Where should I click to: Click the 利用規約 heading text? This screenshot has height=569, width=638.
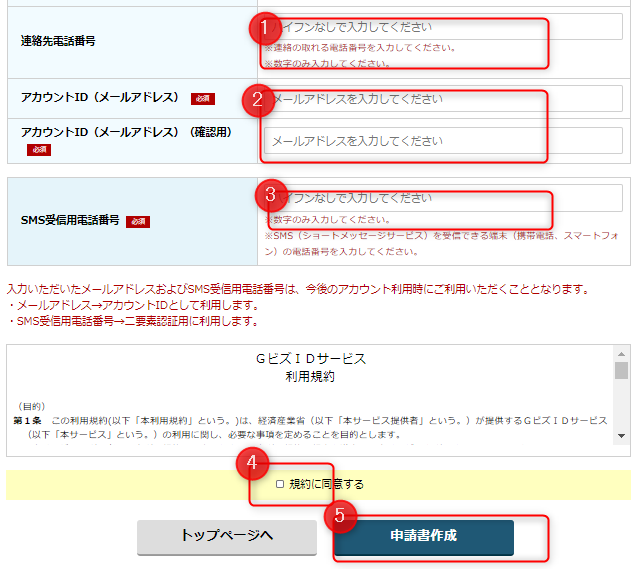tap(310, 376)
